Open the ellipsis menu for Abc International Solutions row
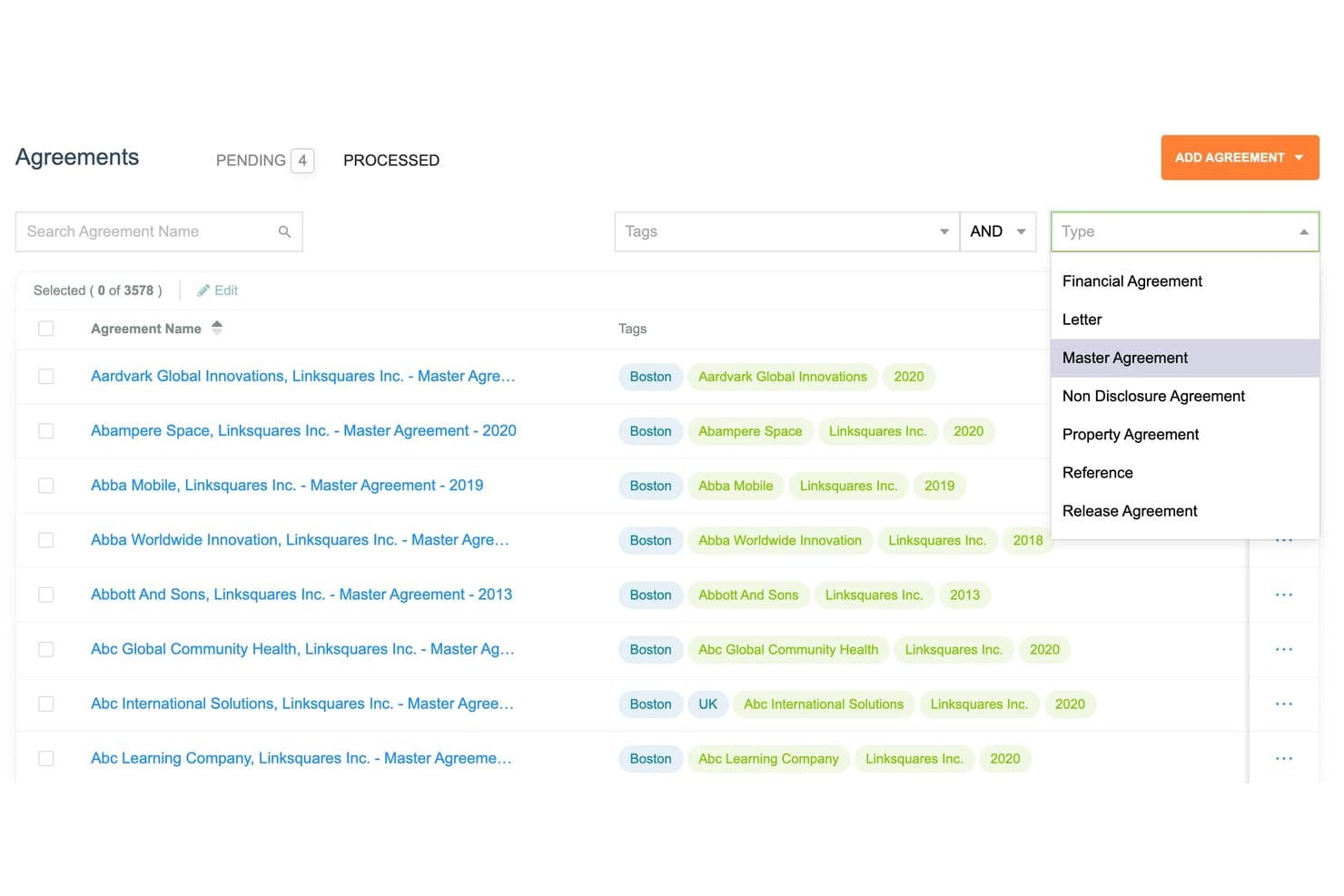The image size is (1344, 896). coord(1283,704)
